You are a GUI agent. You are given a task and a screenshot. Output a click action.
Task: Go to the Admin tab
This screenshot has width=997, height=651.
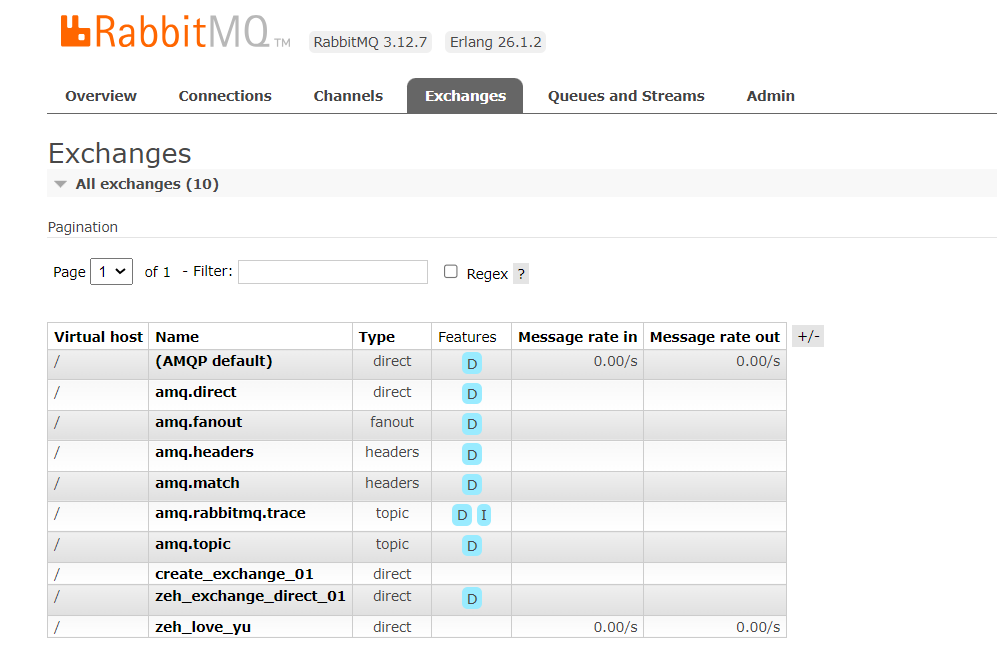[770, 96]
